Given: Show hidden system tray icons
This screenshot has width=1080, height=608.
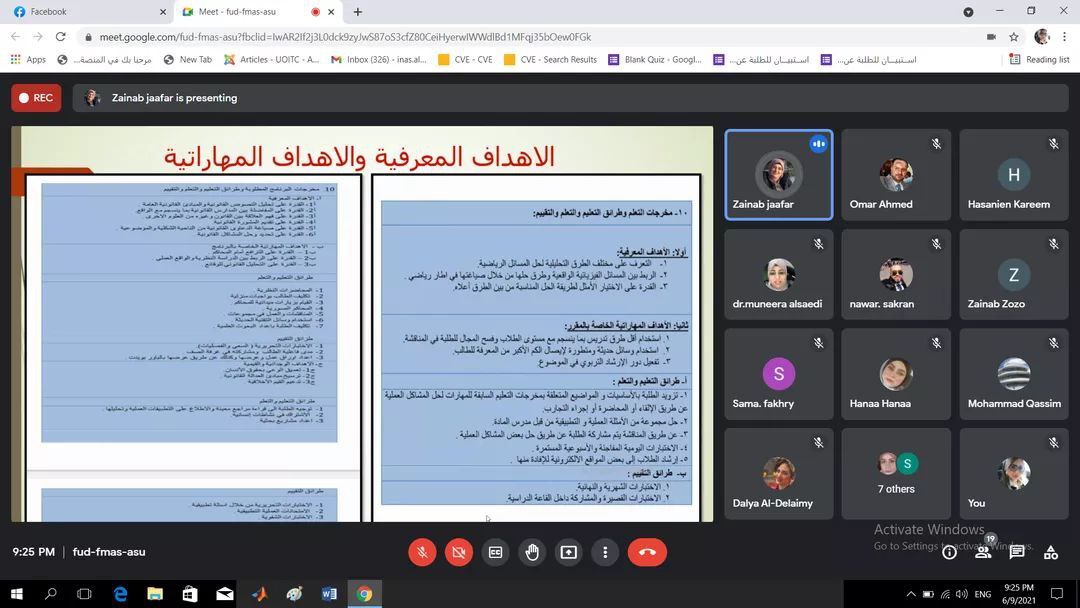Looking at the screenshot, I should (910, 594).
